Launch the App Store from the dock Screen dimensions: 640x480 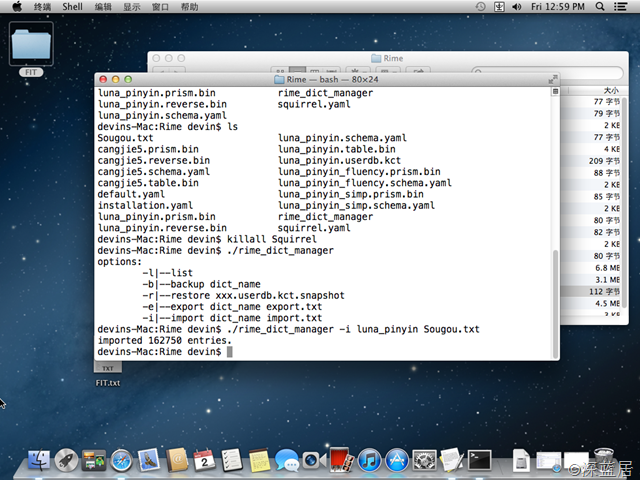[x=397, y=461]
